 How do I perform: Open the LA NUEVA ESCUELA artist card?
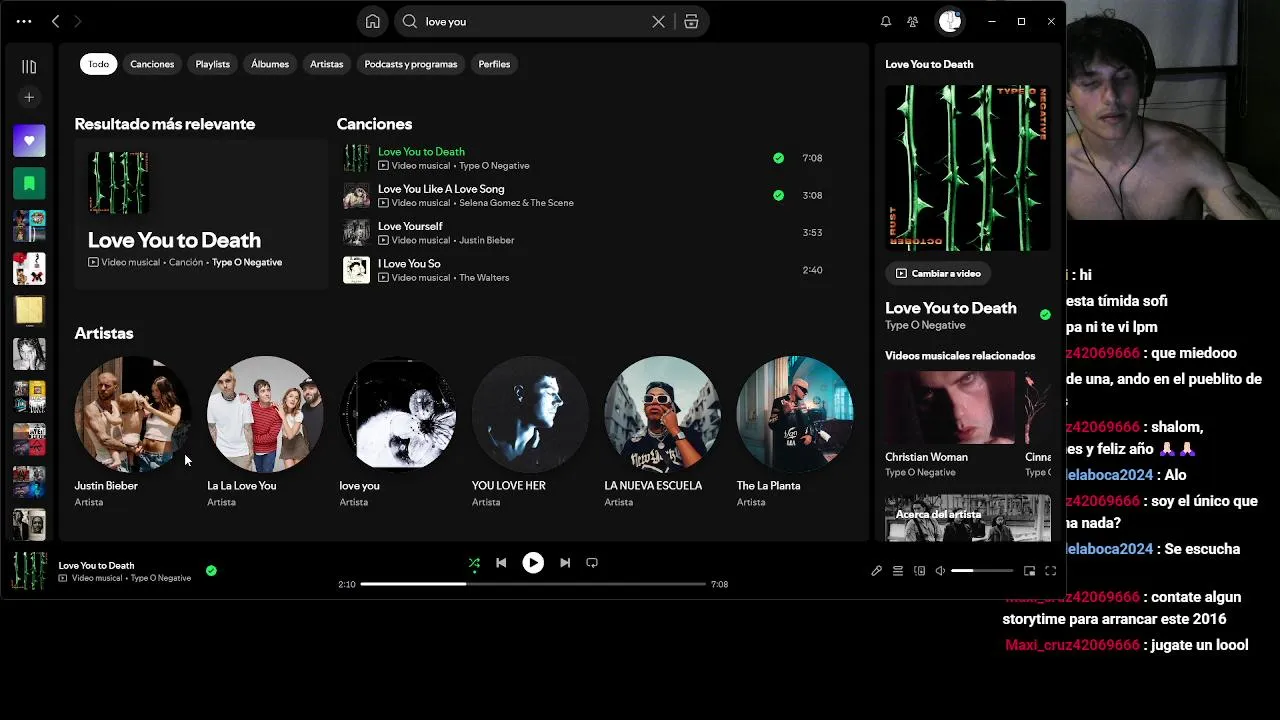click(662, 432)
